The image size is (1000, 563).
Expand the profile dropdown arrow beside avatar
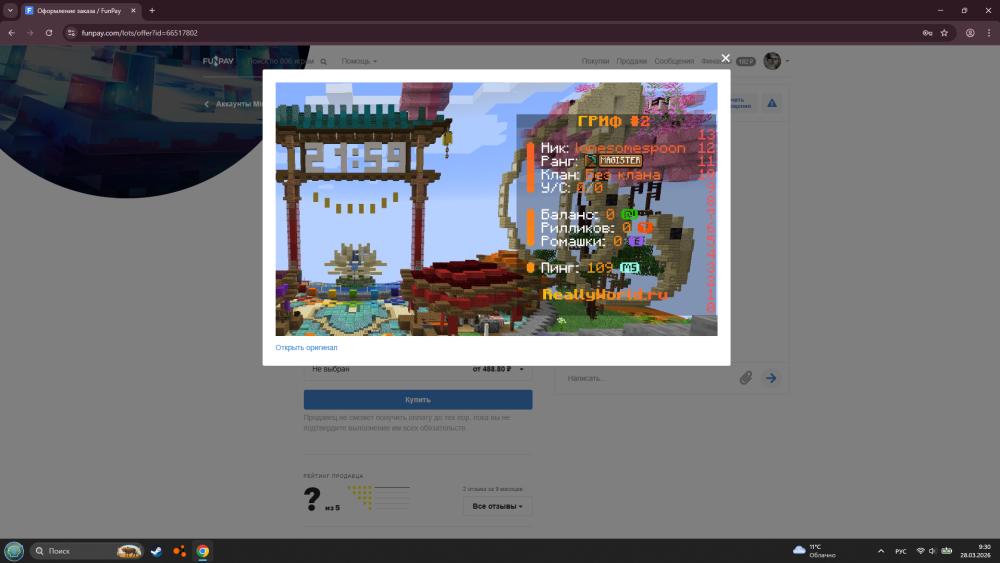coord(787,61)
